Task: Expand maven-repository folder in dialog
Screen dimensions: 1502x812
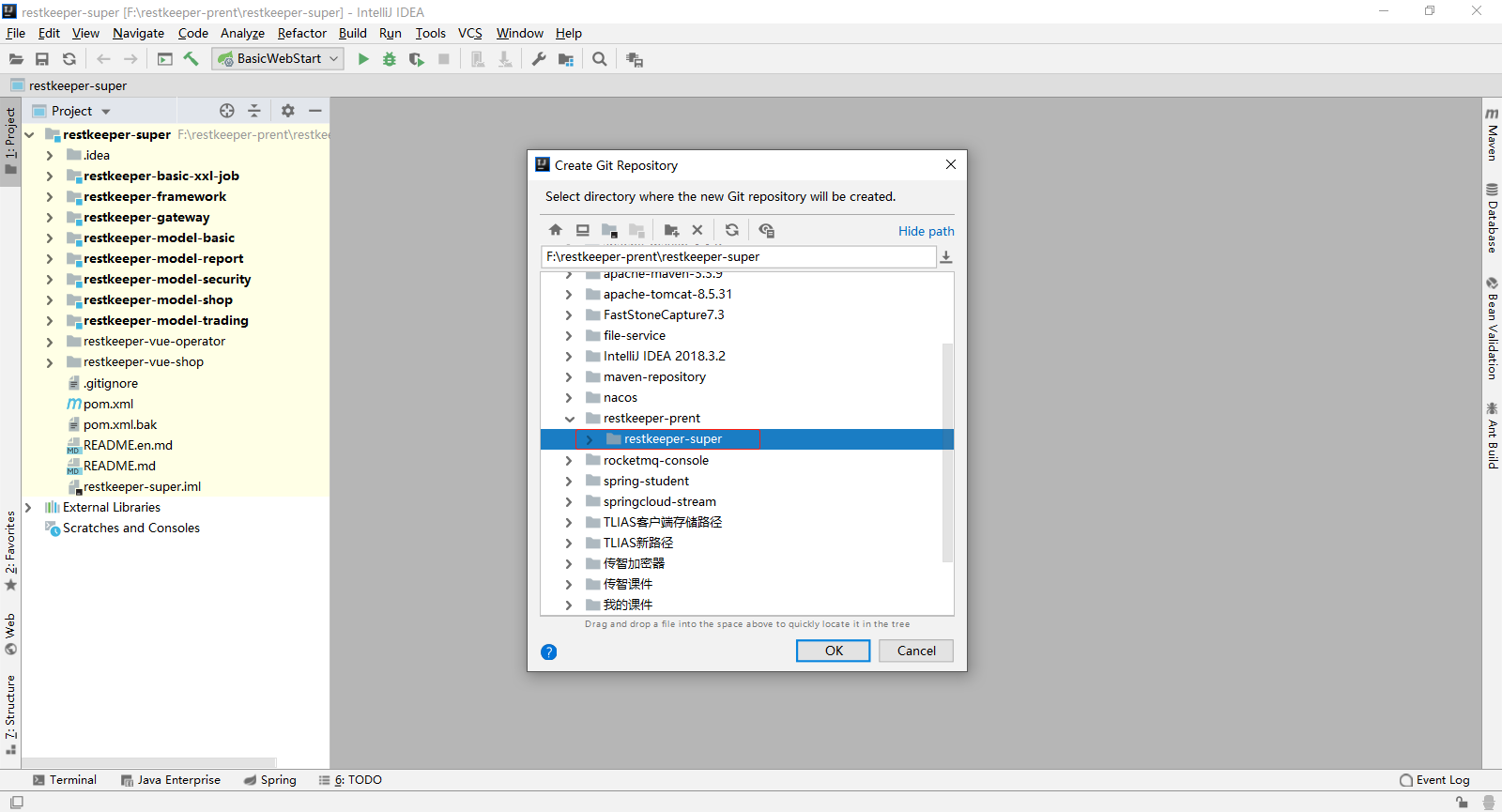Action: click(569, 377)
